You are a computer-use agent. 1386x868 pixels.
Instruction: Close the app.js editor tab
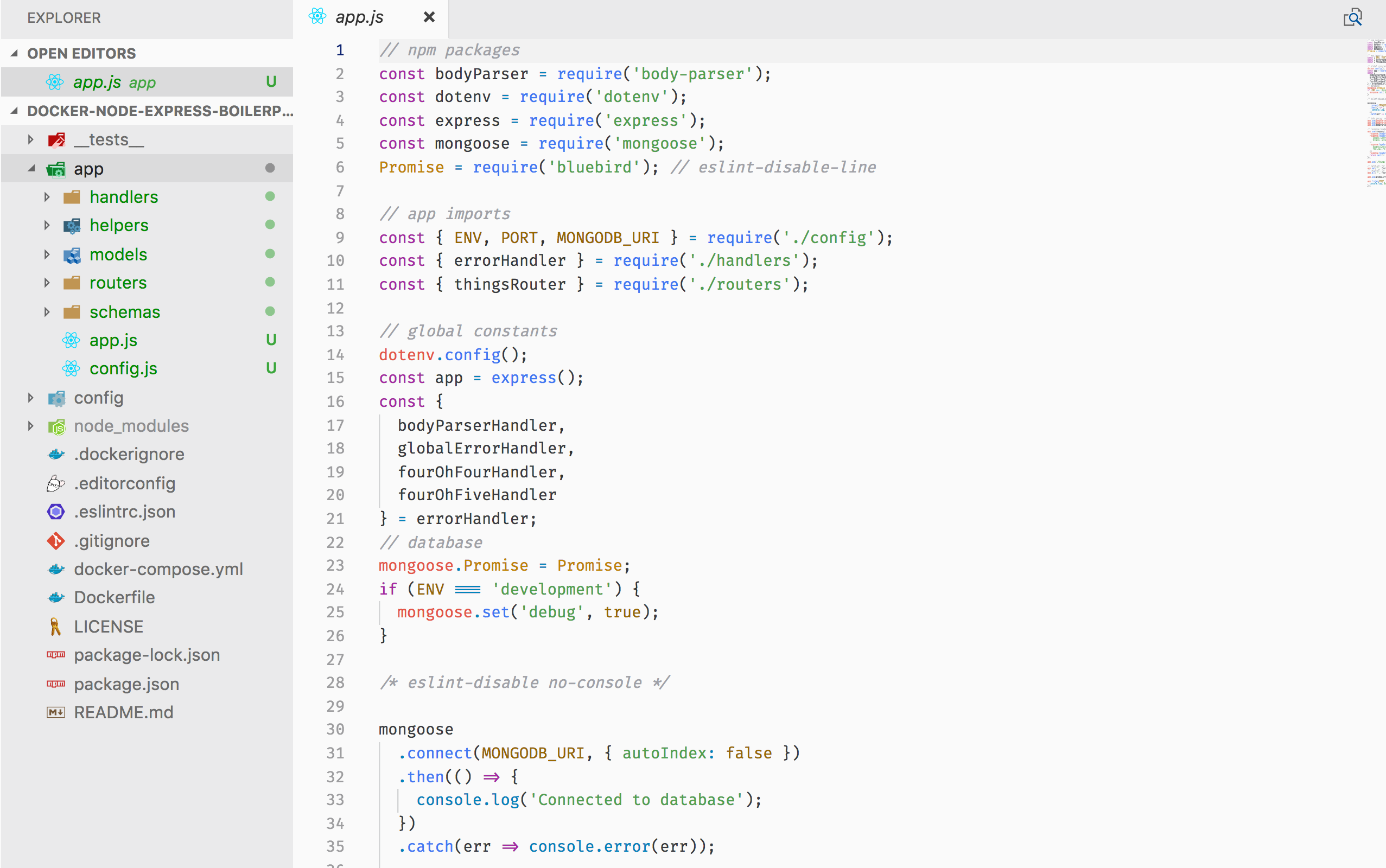pos(428,17)
